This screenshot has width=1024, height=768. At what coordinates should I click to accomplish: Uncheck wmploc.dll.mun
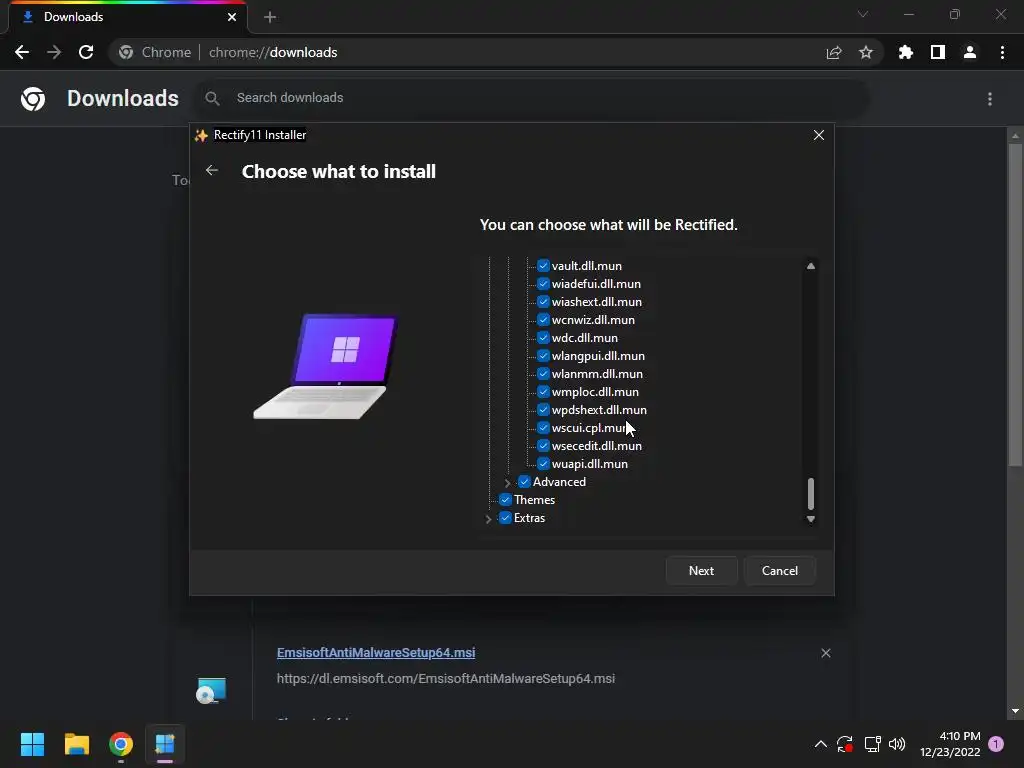[543, 392]
